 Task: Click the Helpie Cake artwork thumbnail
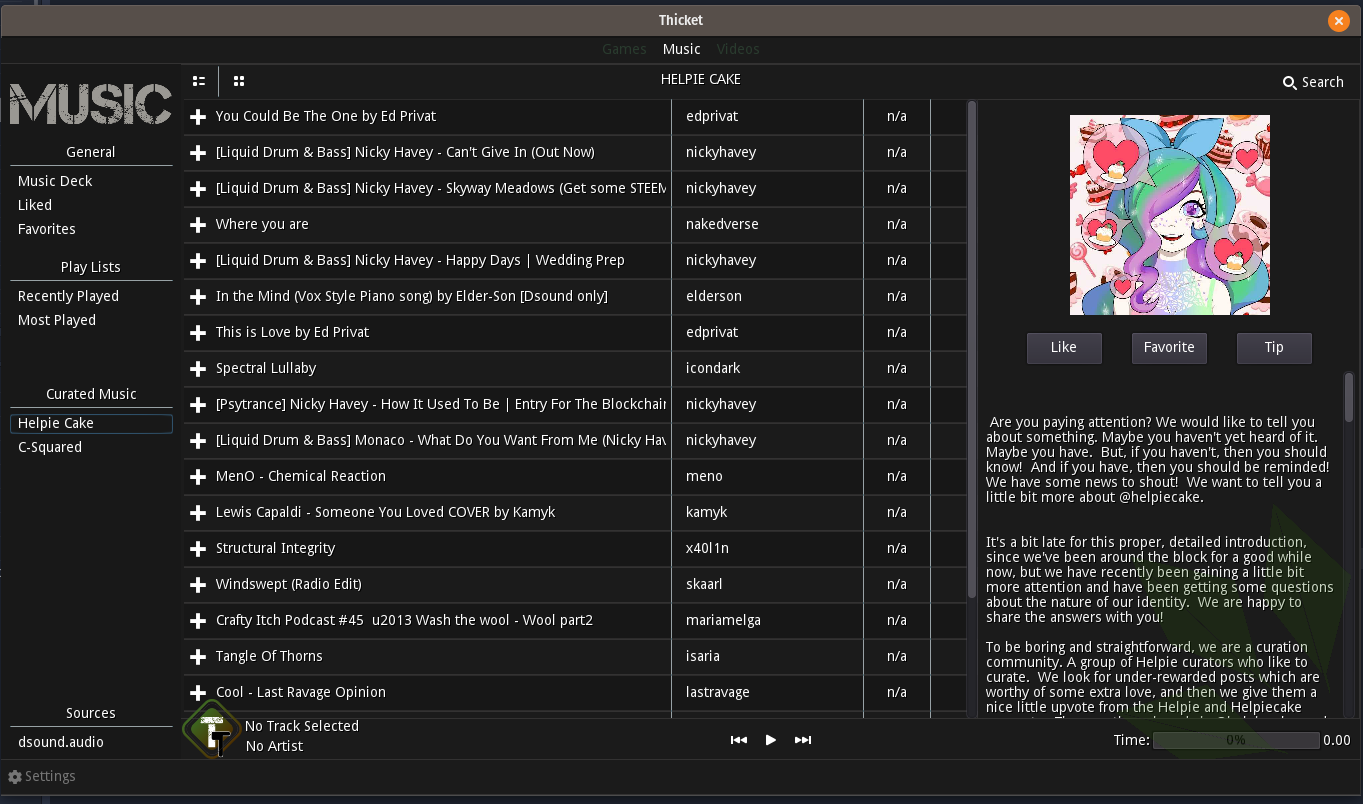pos(1169,215)
